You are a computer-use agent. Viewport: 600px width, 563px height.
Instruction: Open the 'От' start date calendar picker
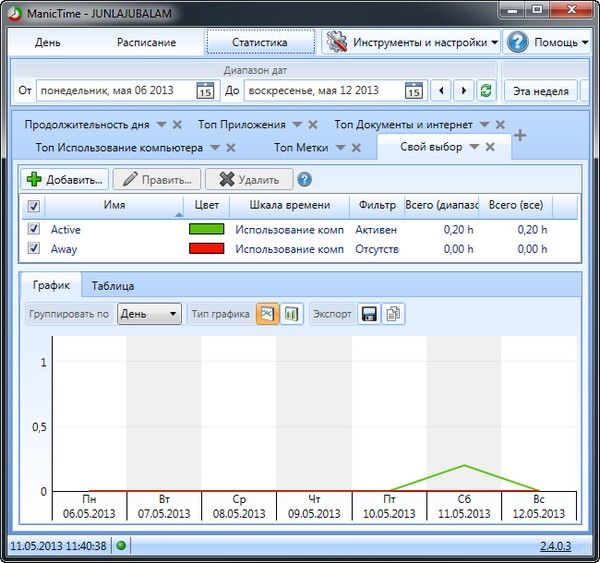204,91
